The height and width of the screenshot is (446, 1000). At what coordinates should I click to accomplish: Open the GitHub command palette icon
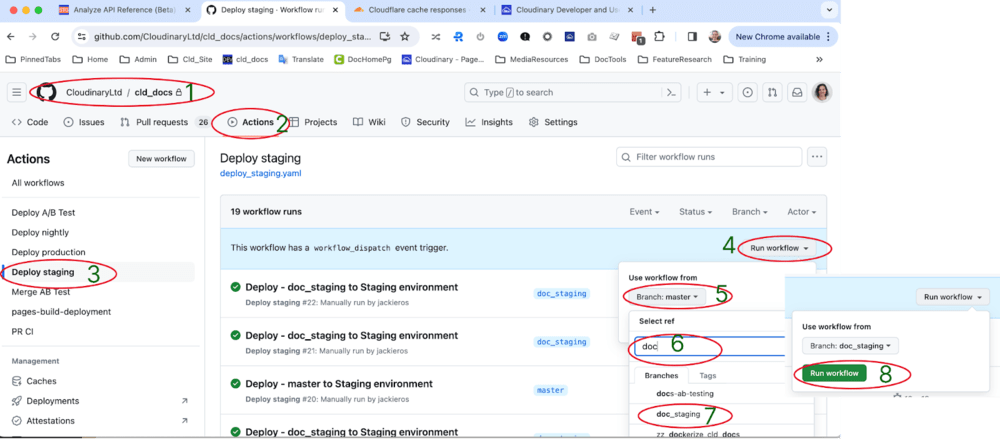[x=671, y=93]
